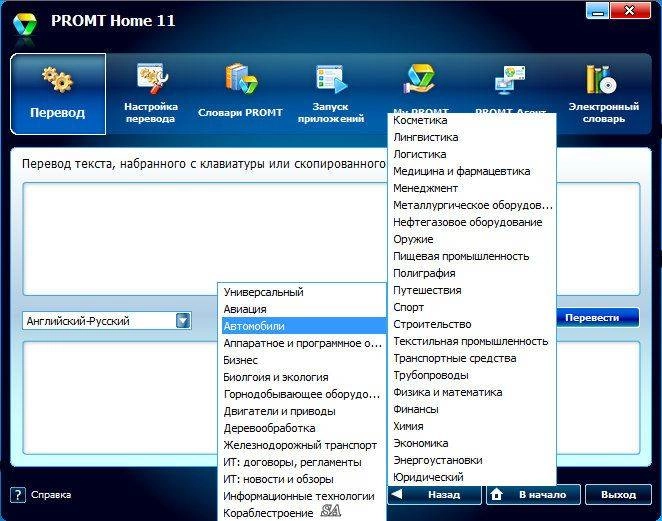Pick Пищевая промышленность topic

(x=472, y=256)
